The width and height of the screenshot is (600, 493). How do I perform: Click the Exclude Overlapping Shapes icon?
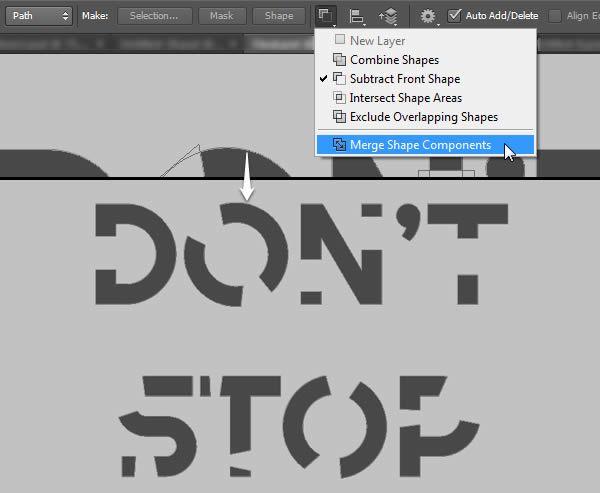(339, 117)
